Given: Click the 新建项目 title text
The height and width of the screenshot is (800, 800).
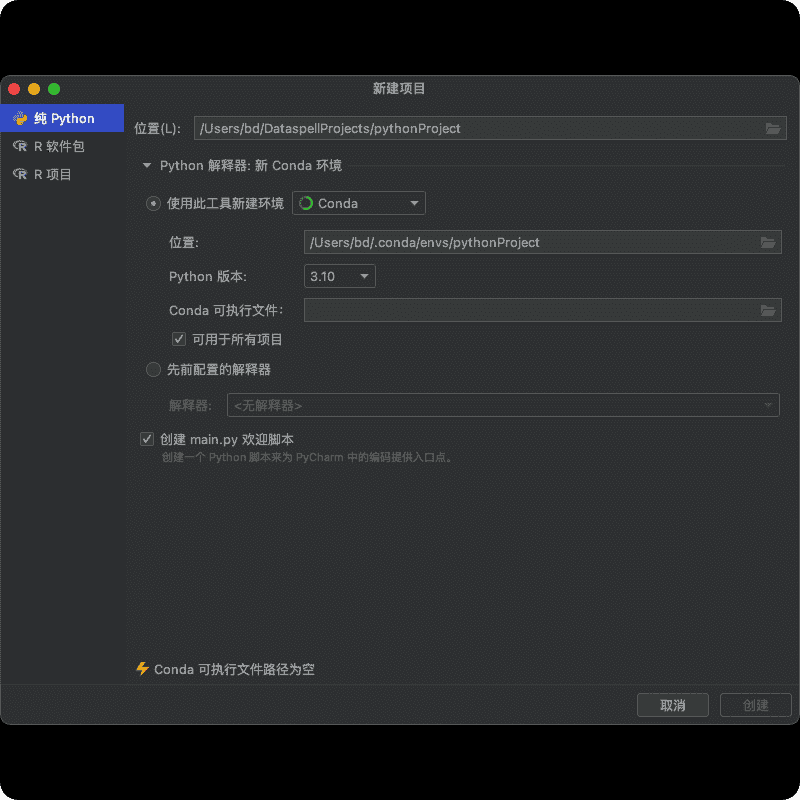Looking at the screenshot, I should pos(398,89).
